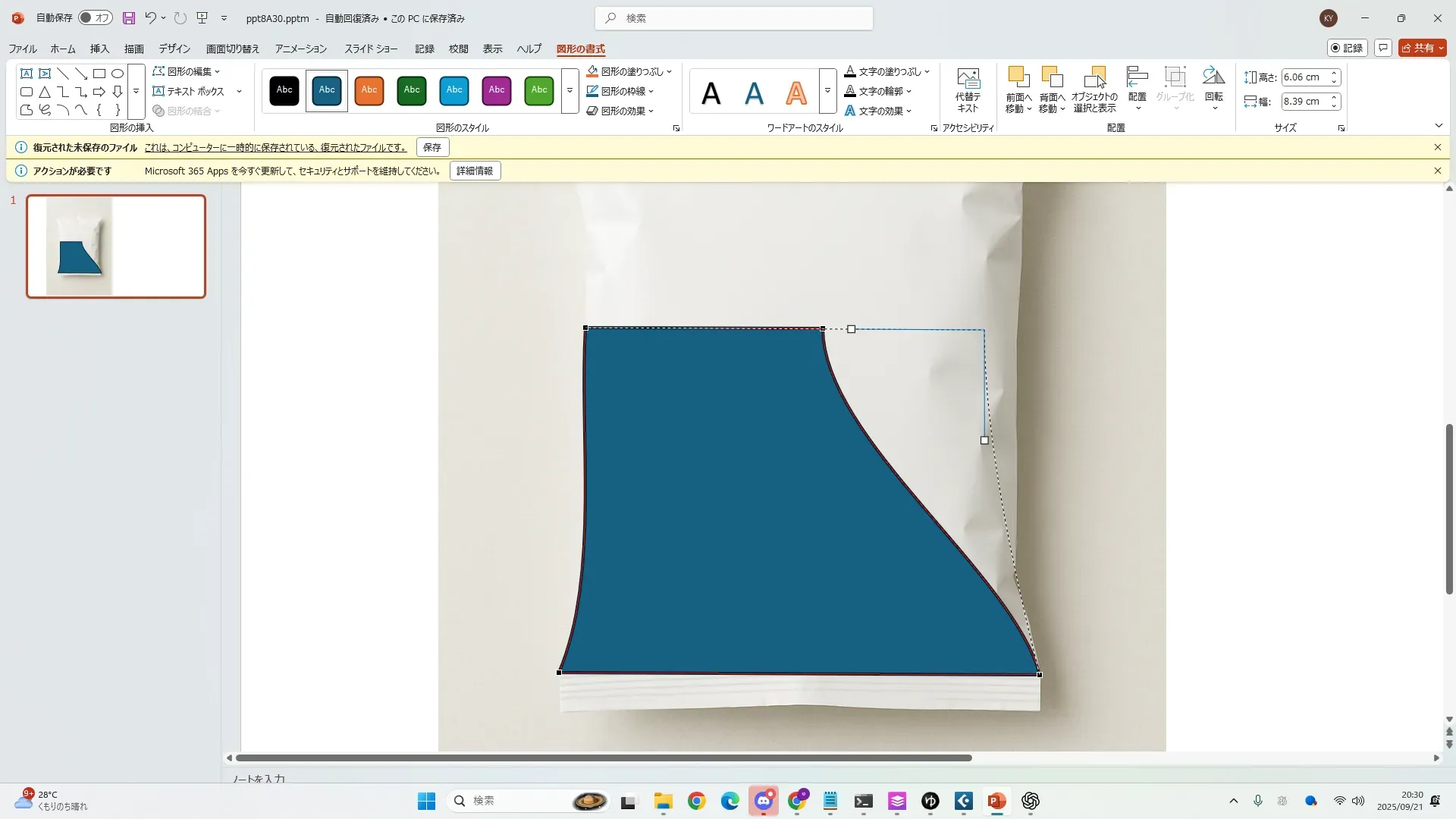Select the oval shape tool
The width and height of the screenshot is (1456, 819).
(x=118, y=74)
